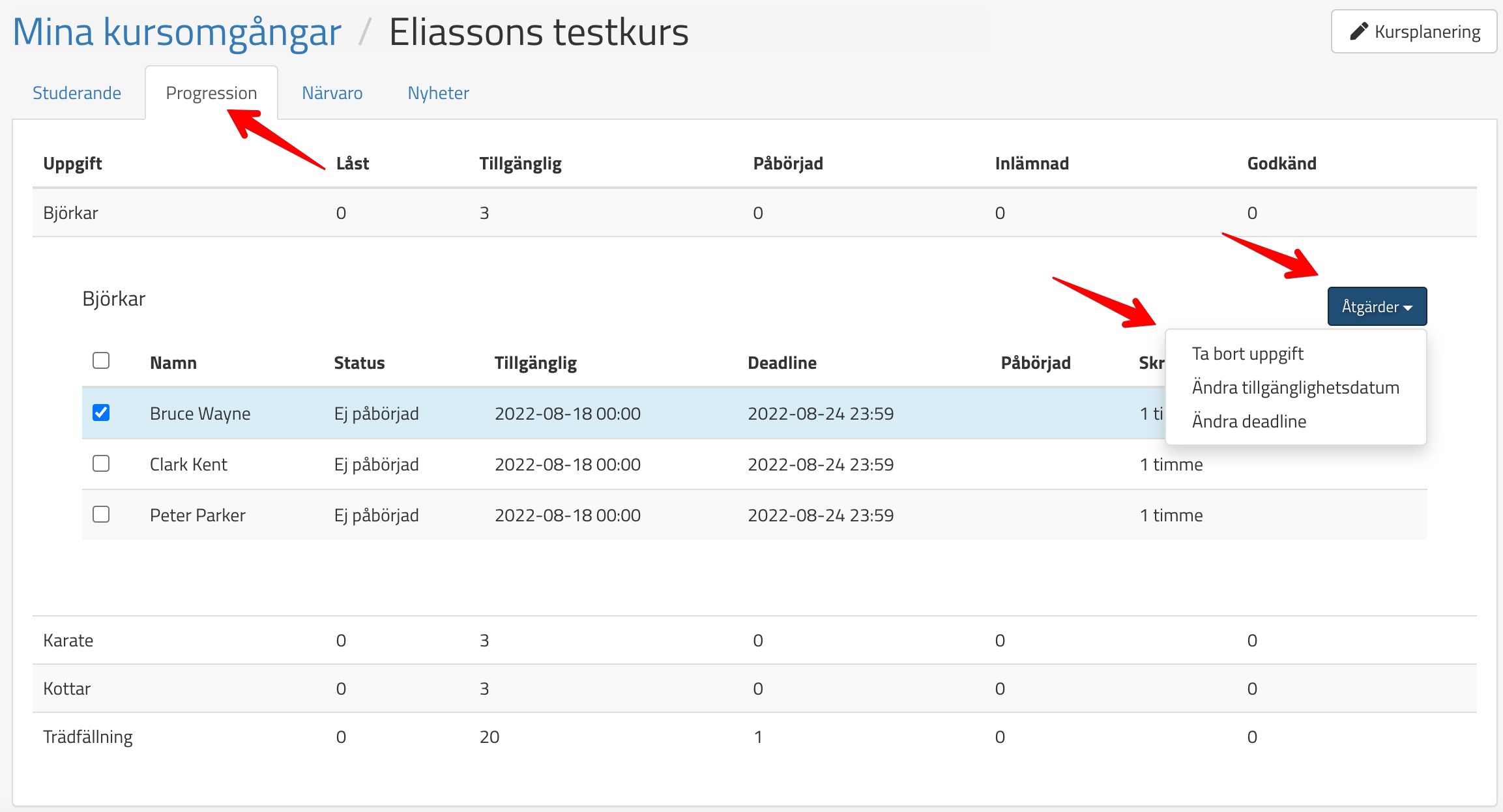
Task: Select the Peter Parker checkbox
Action: [x=101, y=514]
